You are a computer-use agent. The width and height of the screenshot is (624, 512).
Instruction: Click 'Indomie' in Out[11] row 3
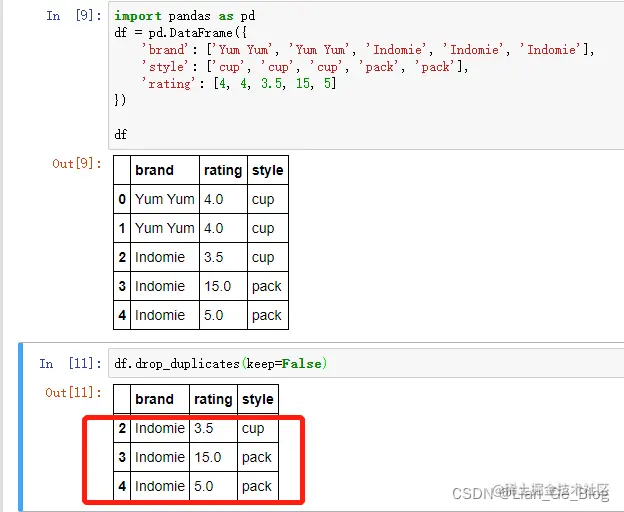click(x=160, y=457)
